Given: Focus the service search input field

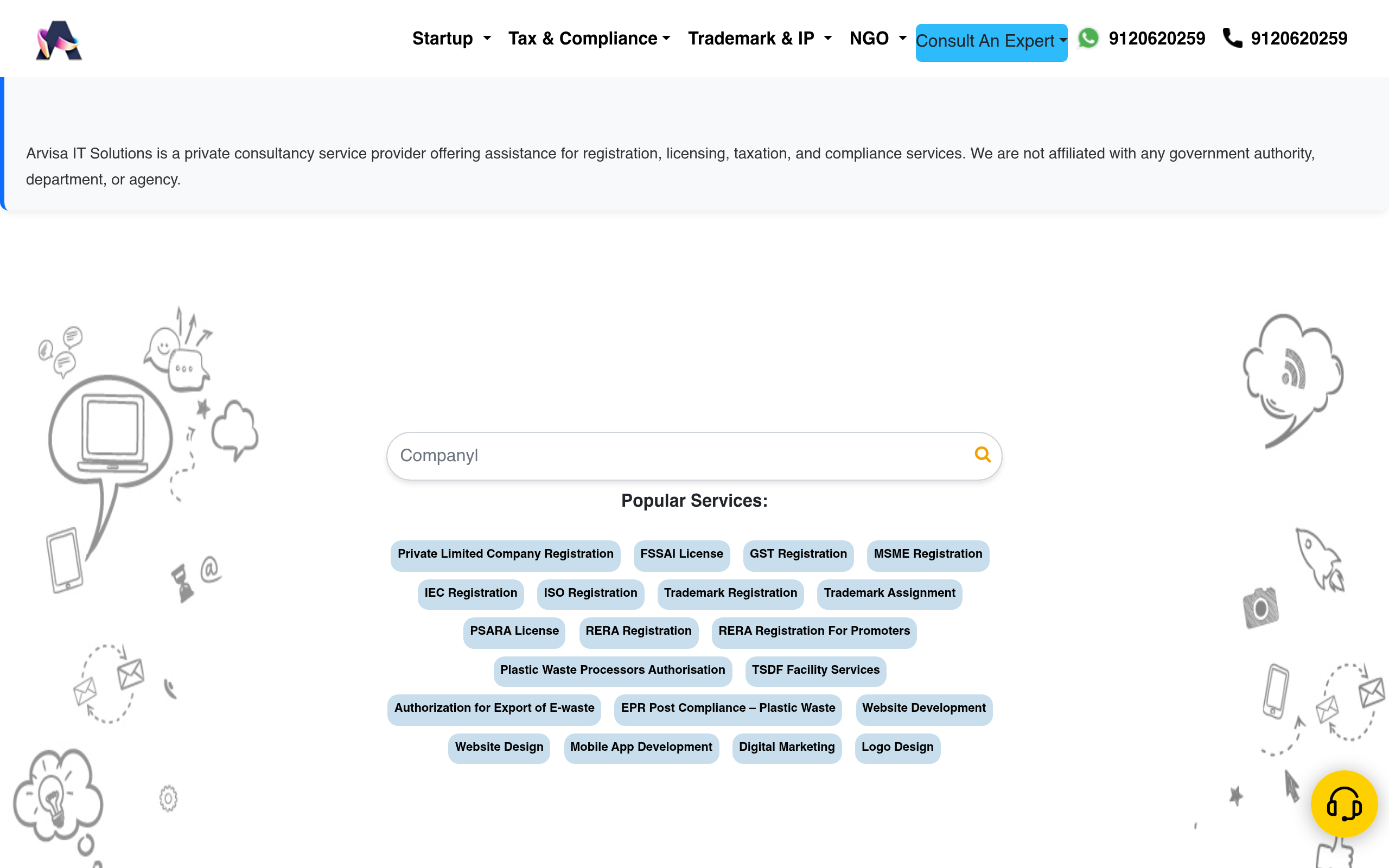Looking at the screenshot, I should click(x=694, y=456).
